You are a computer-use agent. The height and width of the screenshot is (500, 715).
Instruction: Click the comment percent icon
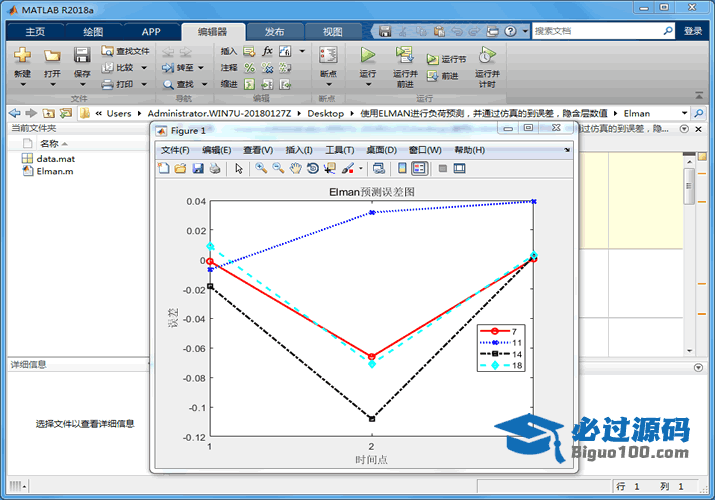[249, 68]
